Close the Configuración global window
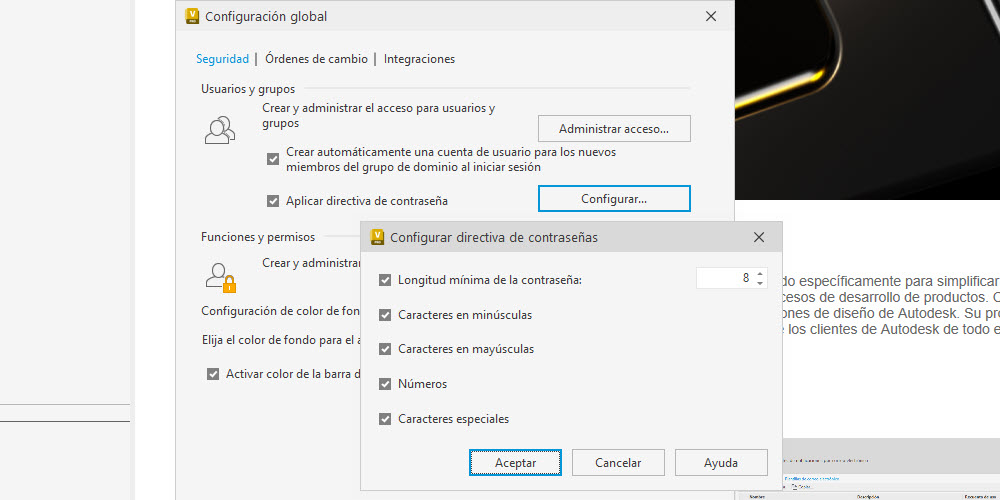Viewport: 1000px width, 500px height. tap(711, 17)
